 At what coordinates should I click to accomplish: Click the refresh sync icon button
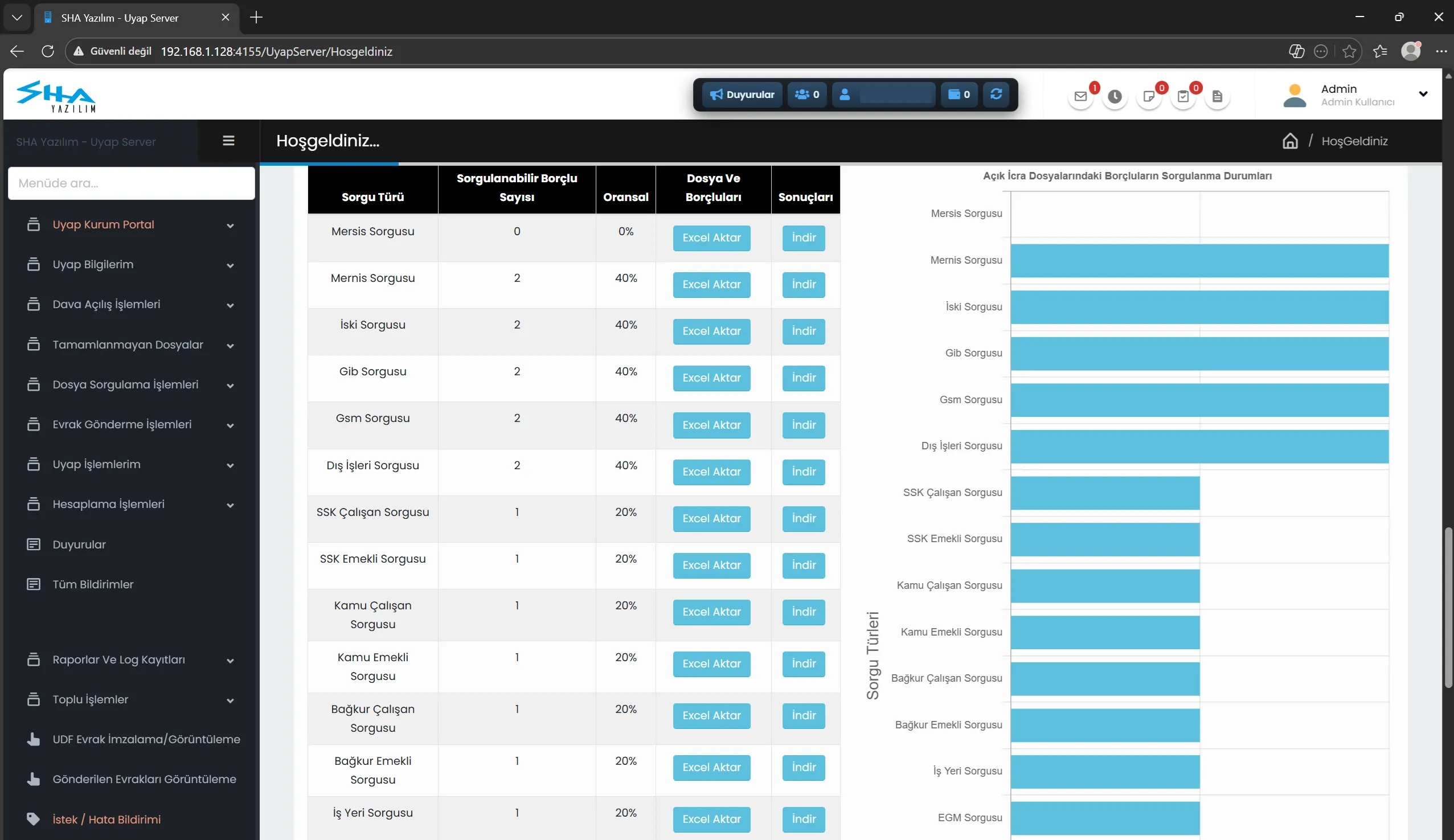click(x=996, y=94)
